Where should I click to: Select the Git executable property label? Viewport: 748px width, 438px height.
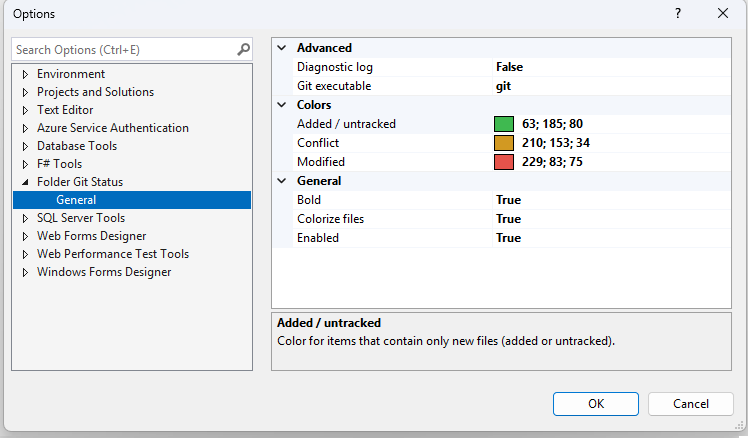(x=334, y=86)
